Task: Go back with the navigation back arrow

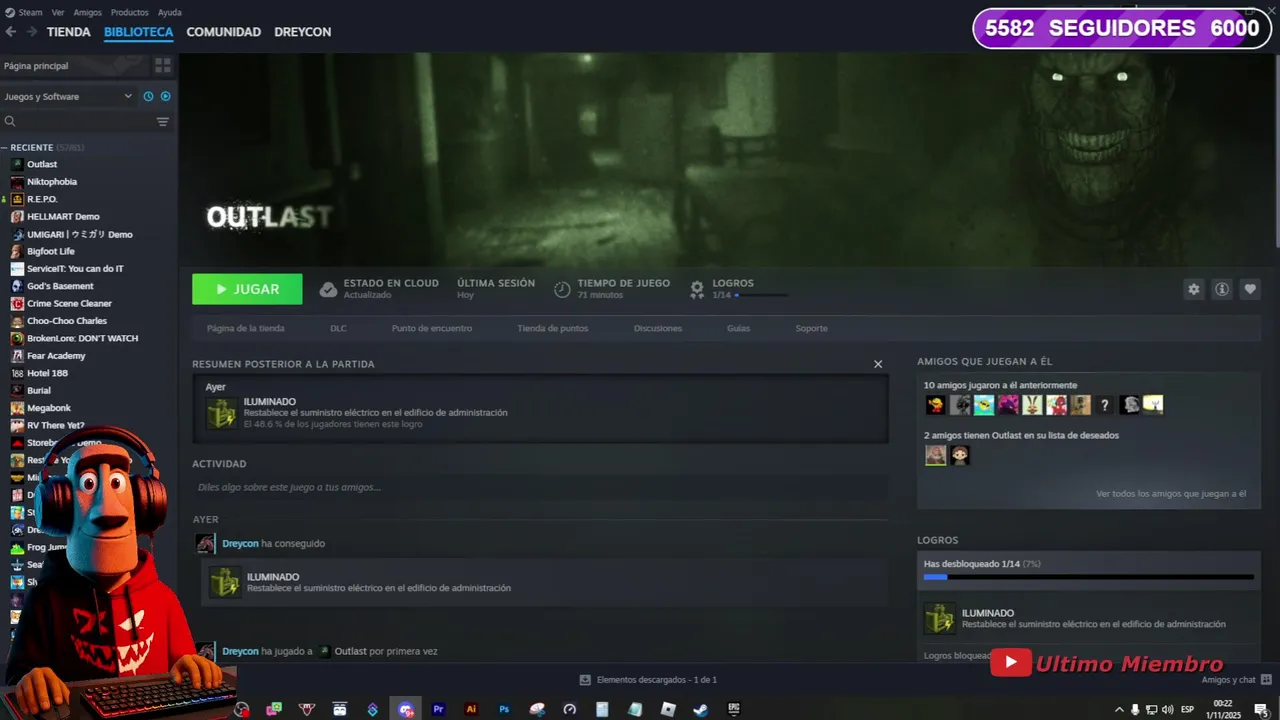Action: pos(11,32)
